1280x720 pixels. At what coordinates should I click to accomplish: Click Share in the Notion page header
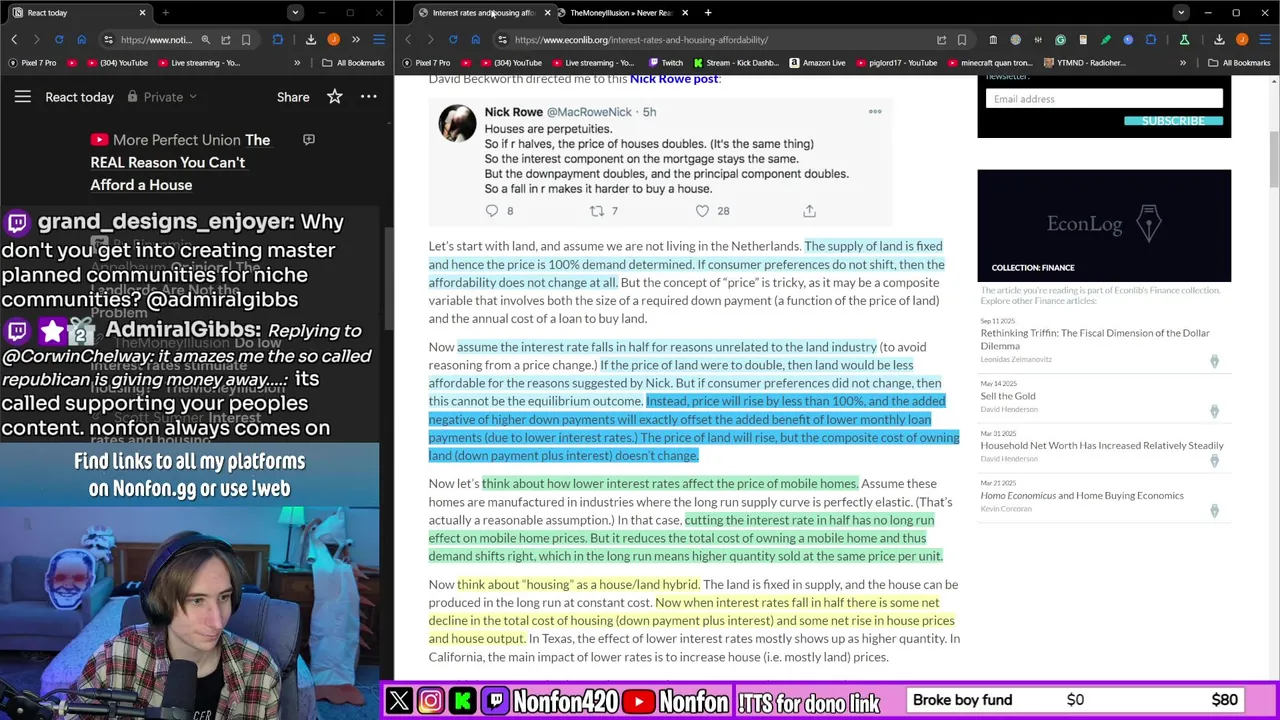pyautogui.click(x=293, y=97)
